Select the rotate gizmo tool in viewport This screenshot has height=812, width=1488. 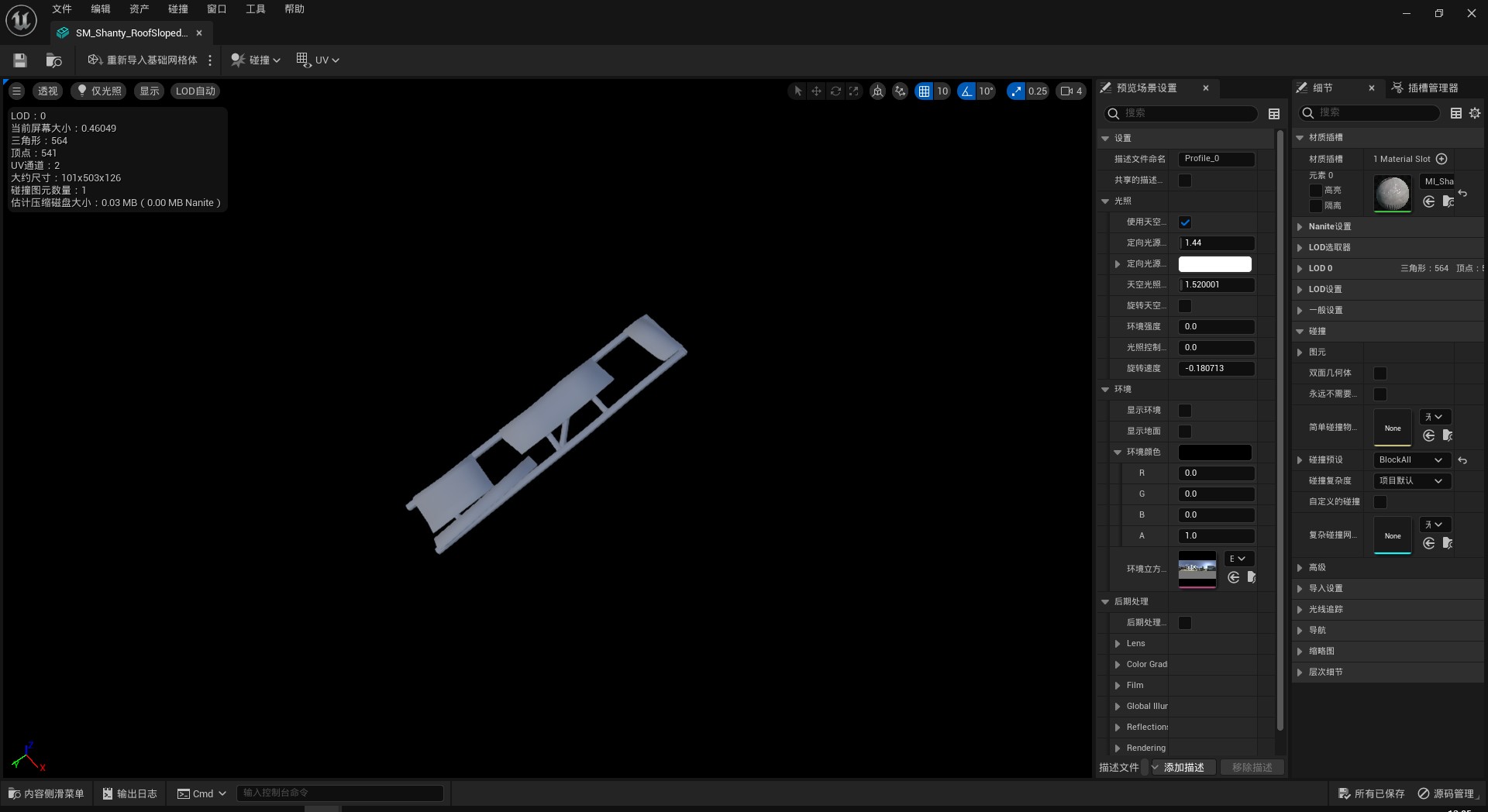(835, 91)
